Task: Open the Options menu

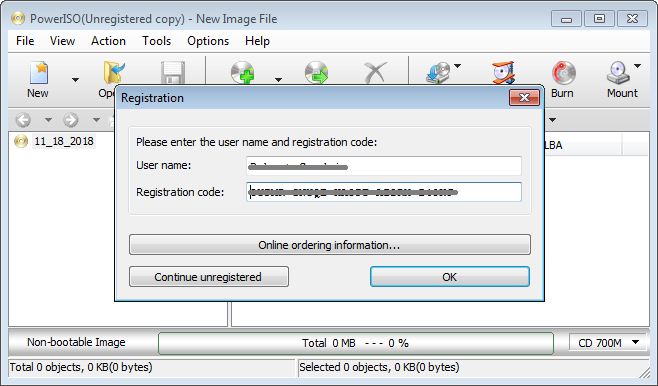Action: coord(208,41)
